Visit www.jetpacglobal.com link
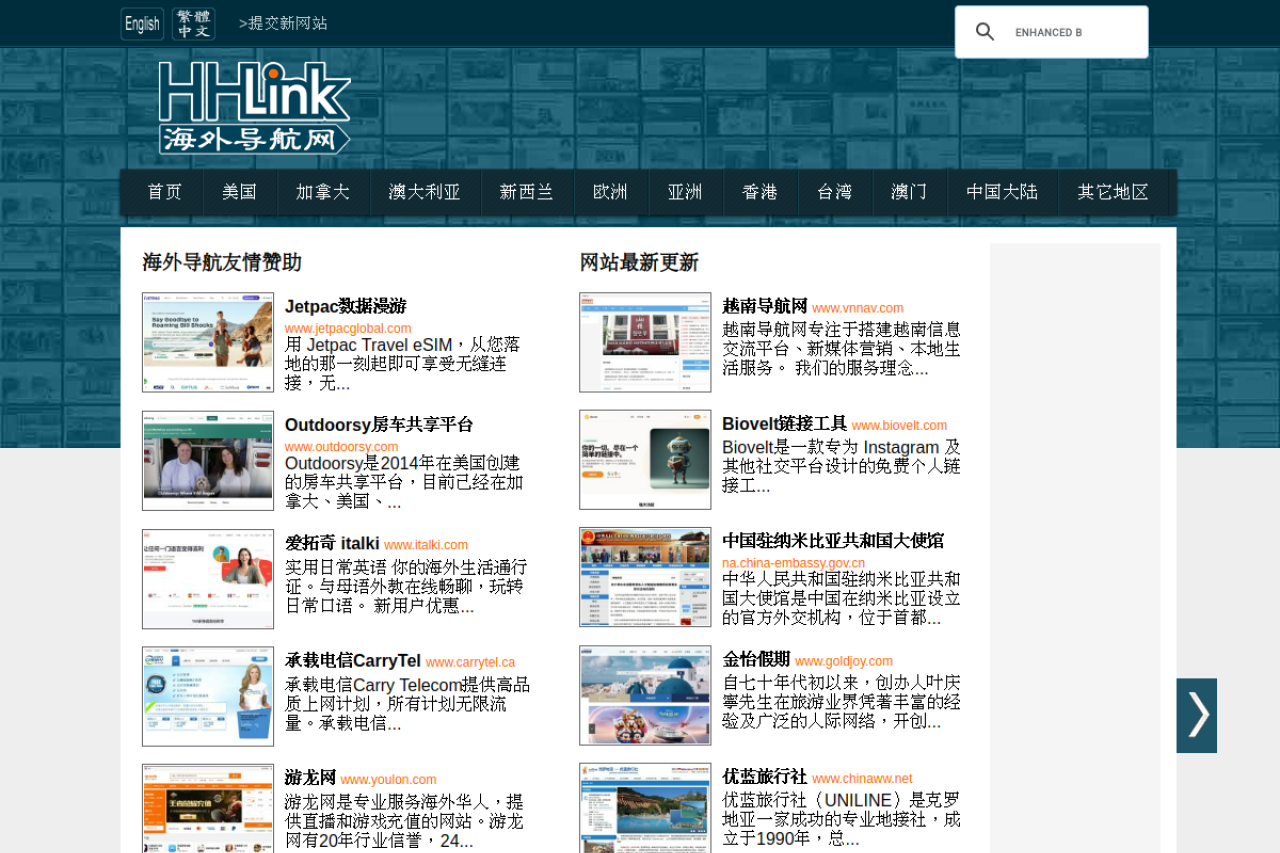 pos(348,328)
